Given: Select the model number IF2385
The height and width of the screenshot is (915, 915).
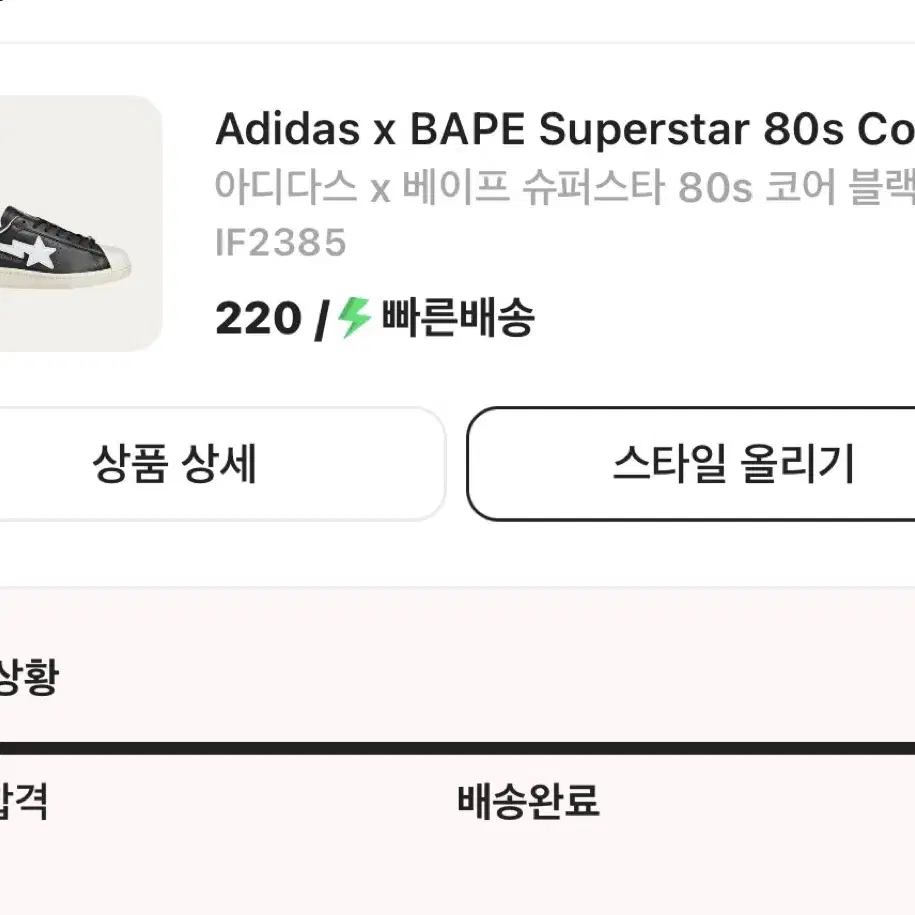Looking at the screenshot, I should pos(281,242).
